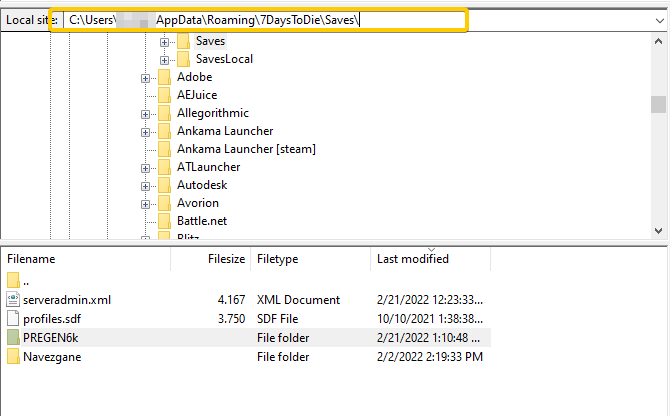
Task: Select the Navezgane folder name
Action: 52,357
